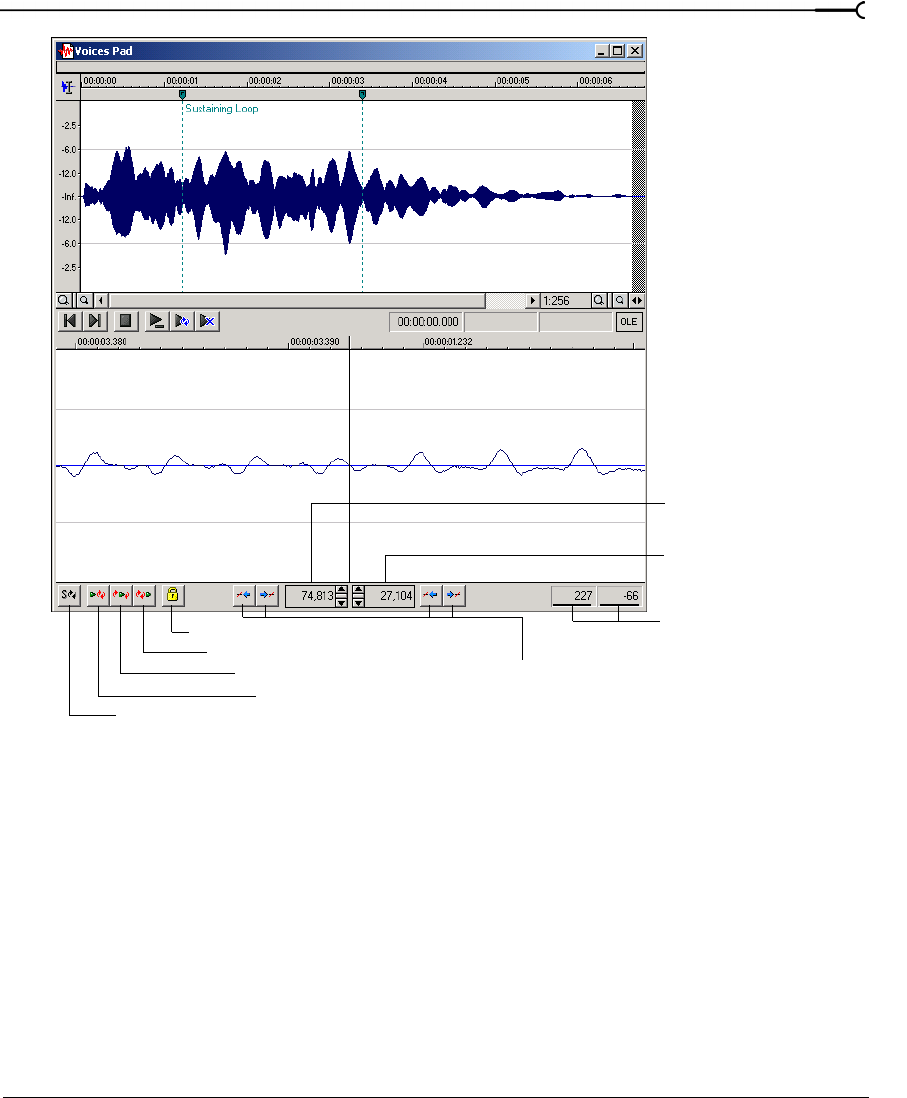The height and width of the screenshot is (1098, 907).
Task: Click the leftmost time zoom magnifier icon
Action: tap(64, 300)
